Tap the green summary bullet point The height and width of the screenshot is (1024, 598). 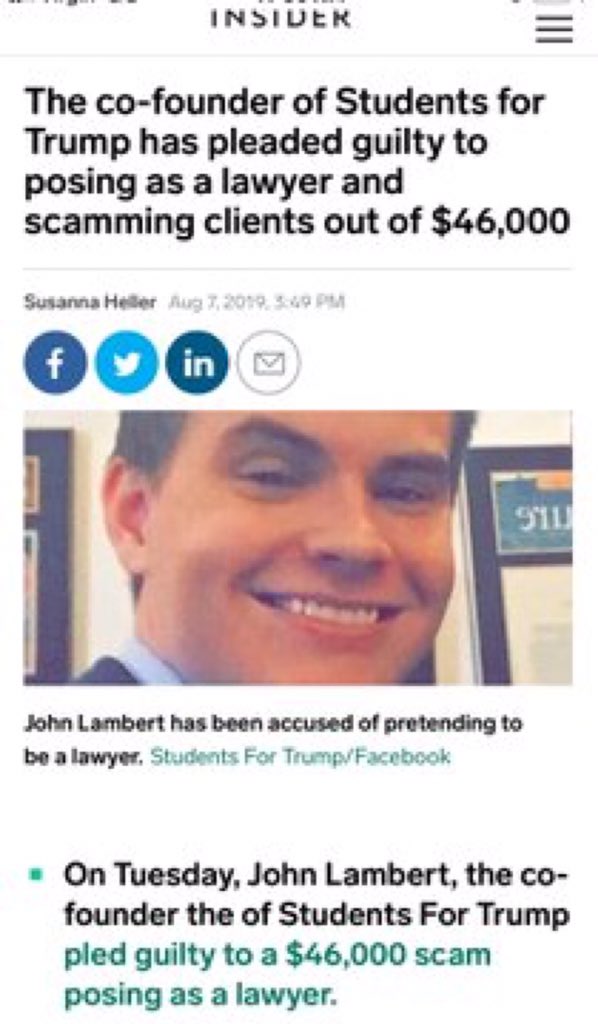(x=36, y=873)
